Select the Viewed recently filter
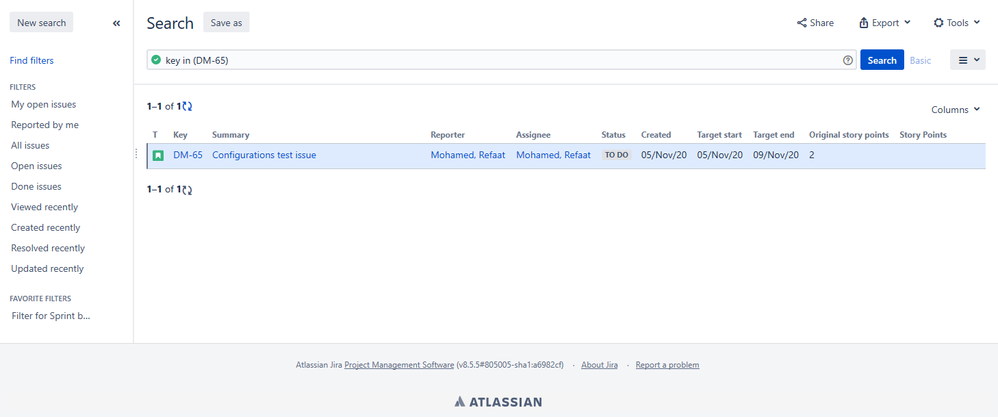Viewport: 998px width, 417px height. tap(45, 207)
